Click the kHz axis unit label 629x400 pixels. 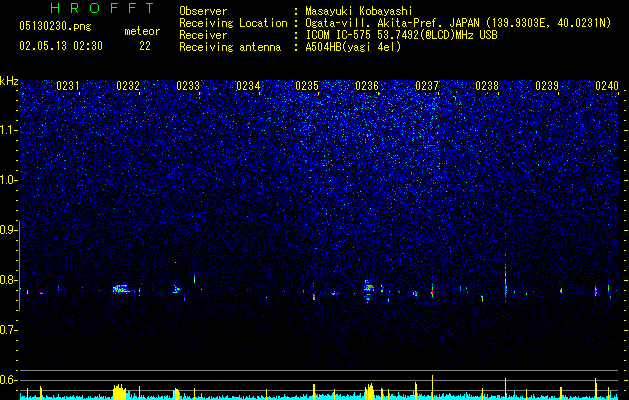pos(9,81)
